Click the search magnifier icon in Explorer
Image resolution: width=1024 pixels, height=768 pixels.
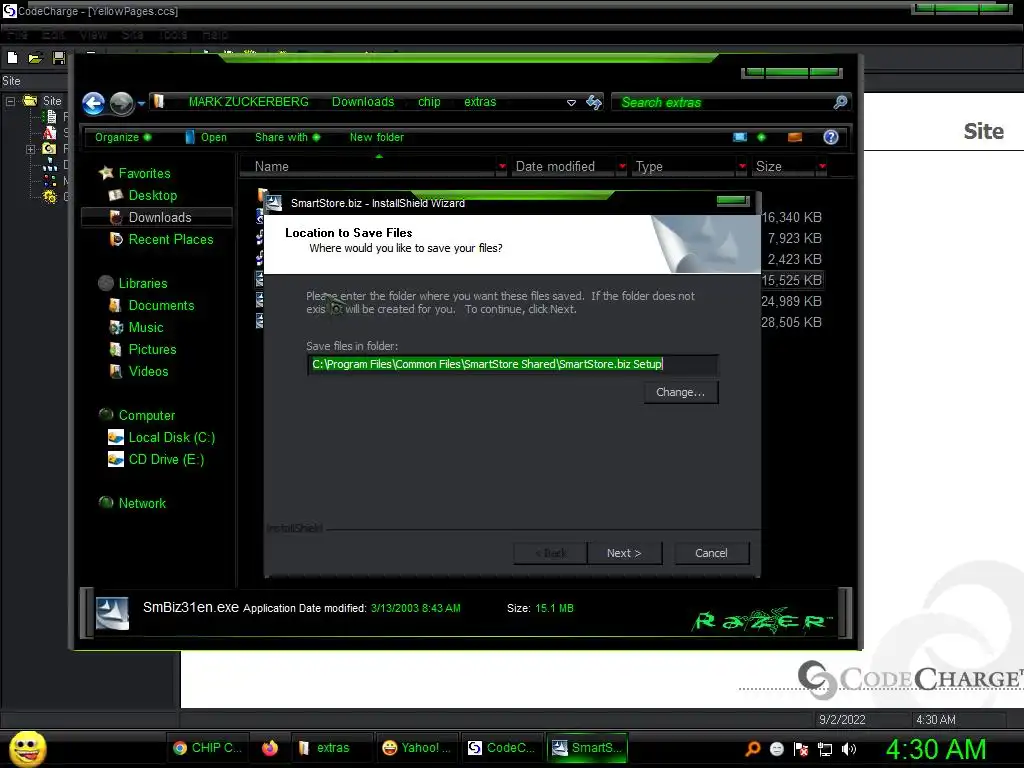(840, 103)
